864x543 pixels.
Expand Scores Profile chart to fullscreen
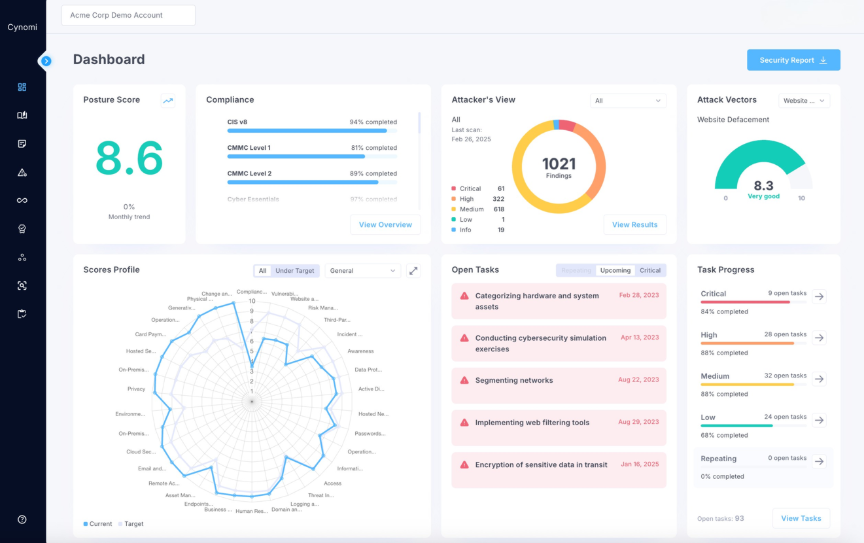click(x=413, y=270)
